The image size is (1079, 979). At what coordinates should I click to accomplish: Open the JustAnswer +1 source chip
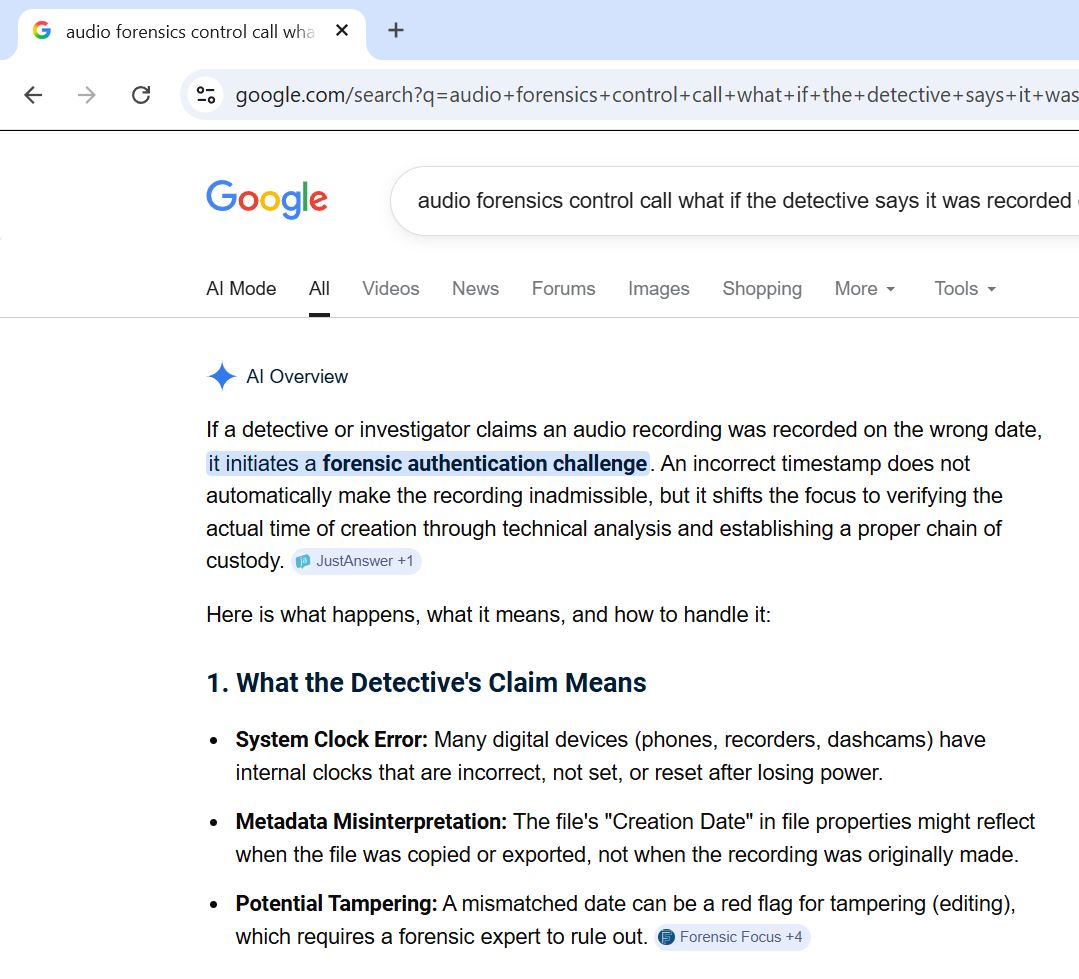[356, 561]
